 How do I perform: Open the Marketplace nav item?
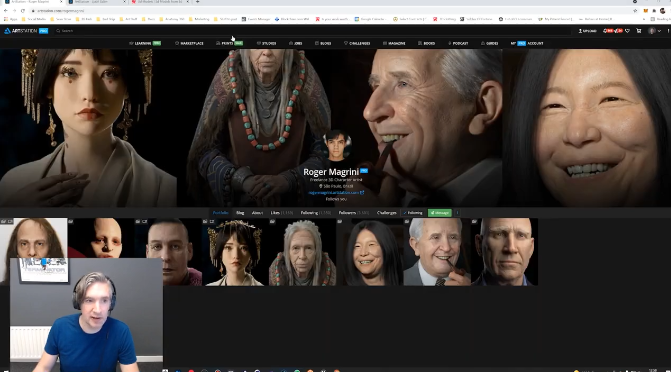coord(189,43)
